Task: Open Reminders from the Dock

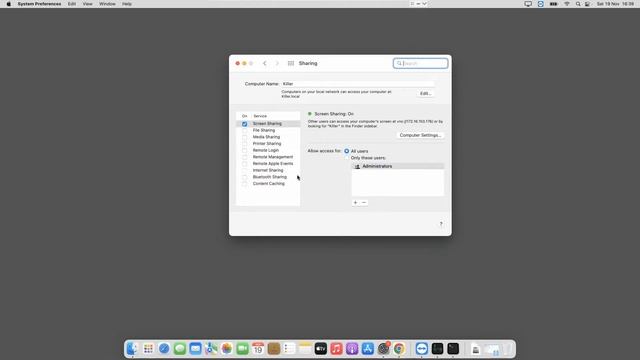Action: (x=289, y=349)
